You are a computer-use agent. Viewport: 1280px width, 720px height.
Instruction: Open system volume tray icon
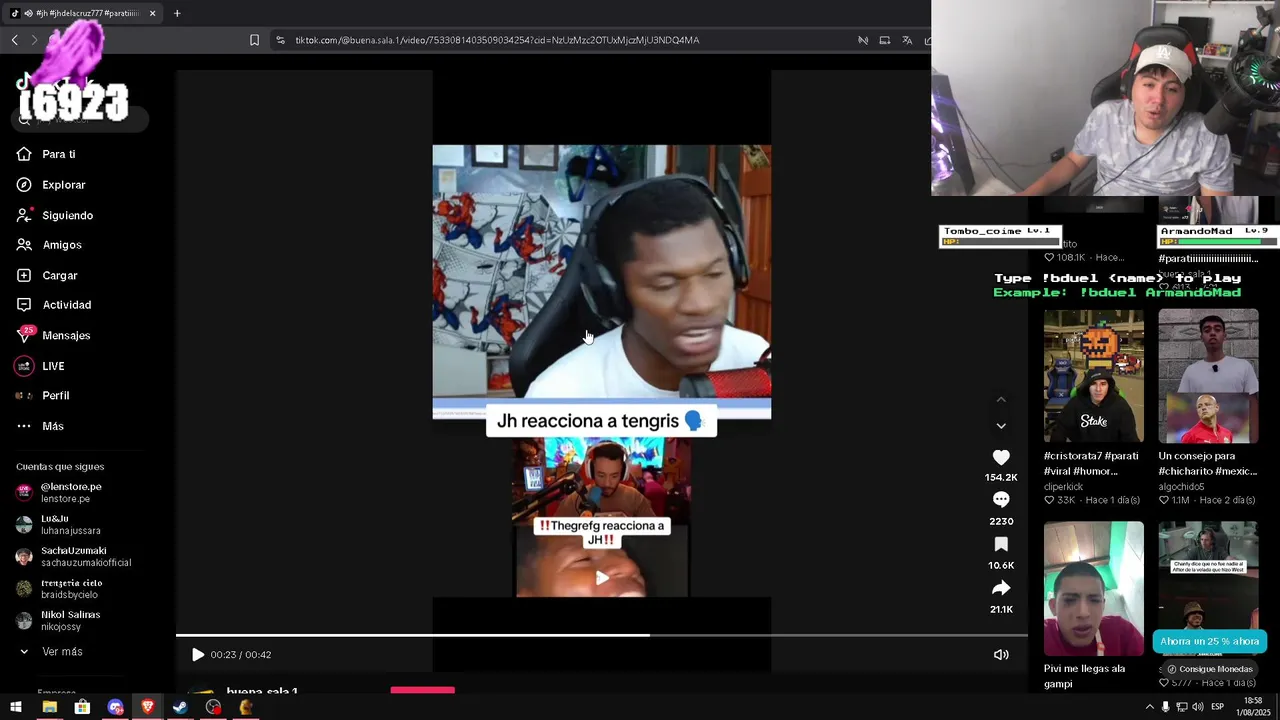[x=1198, y=707]
